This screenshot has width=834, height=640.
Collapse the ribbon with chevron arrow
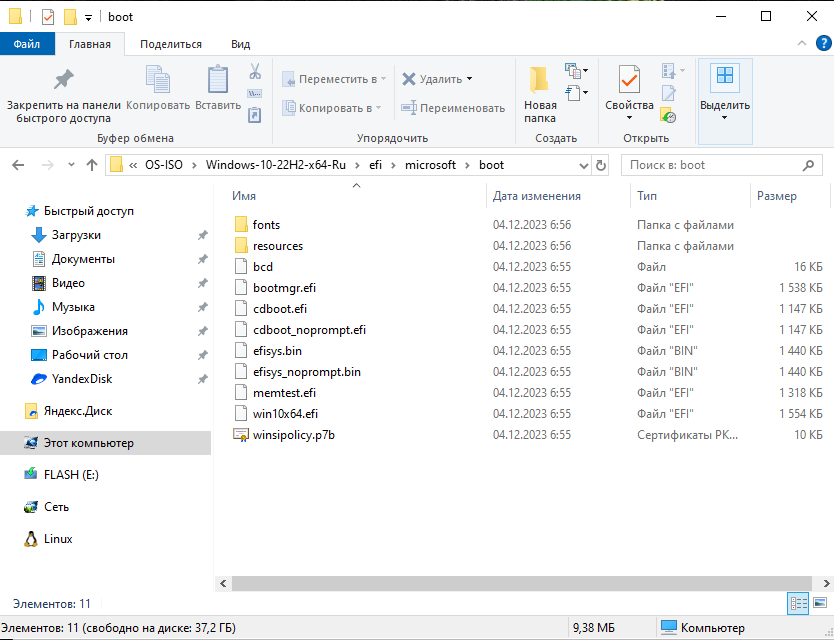point(801,44)
